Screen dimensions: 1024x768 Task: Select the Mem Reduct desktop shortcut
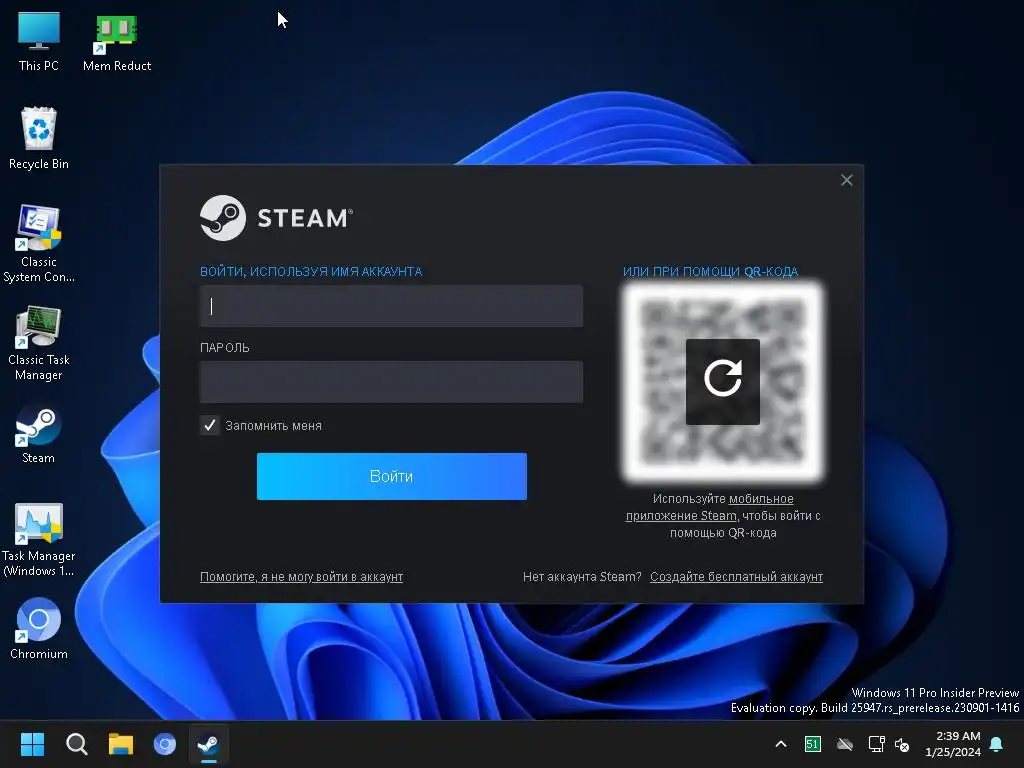point(117,42)
